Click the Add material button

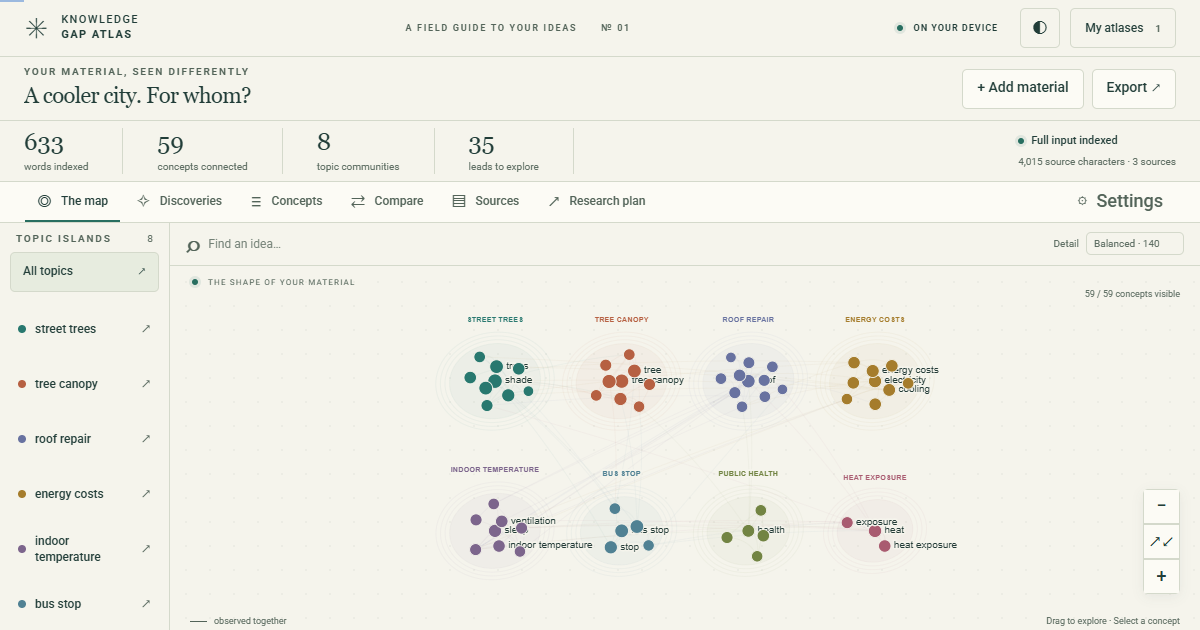click(1023, 88)
